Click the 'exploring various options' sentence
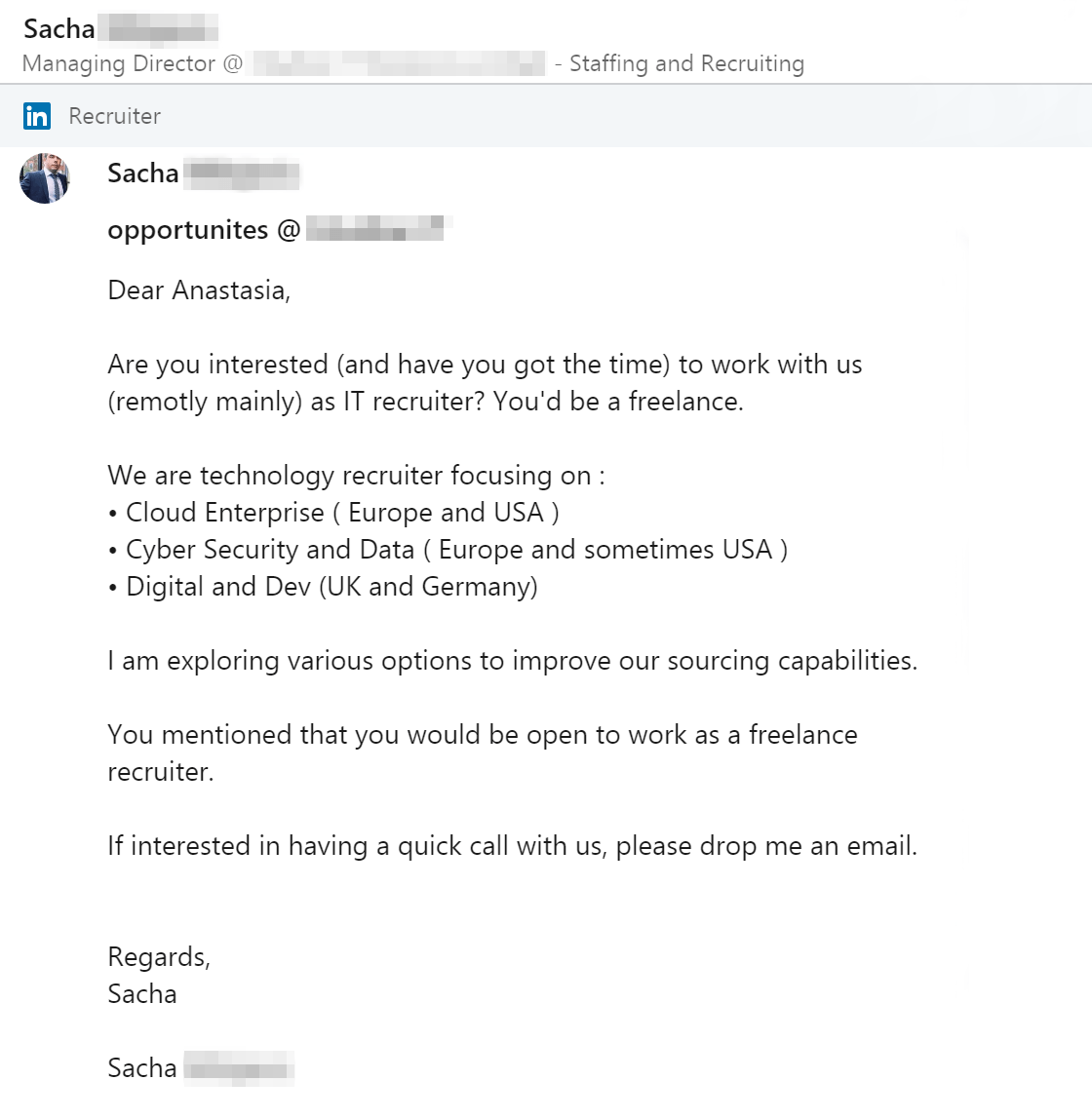The image size is (1092, 1119). pyautogui.click(x=513, y=661)
